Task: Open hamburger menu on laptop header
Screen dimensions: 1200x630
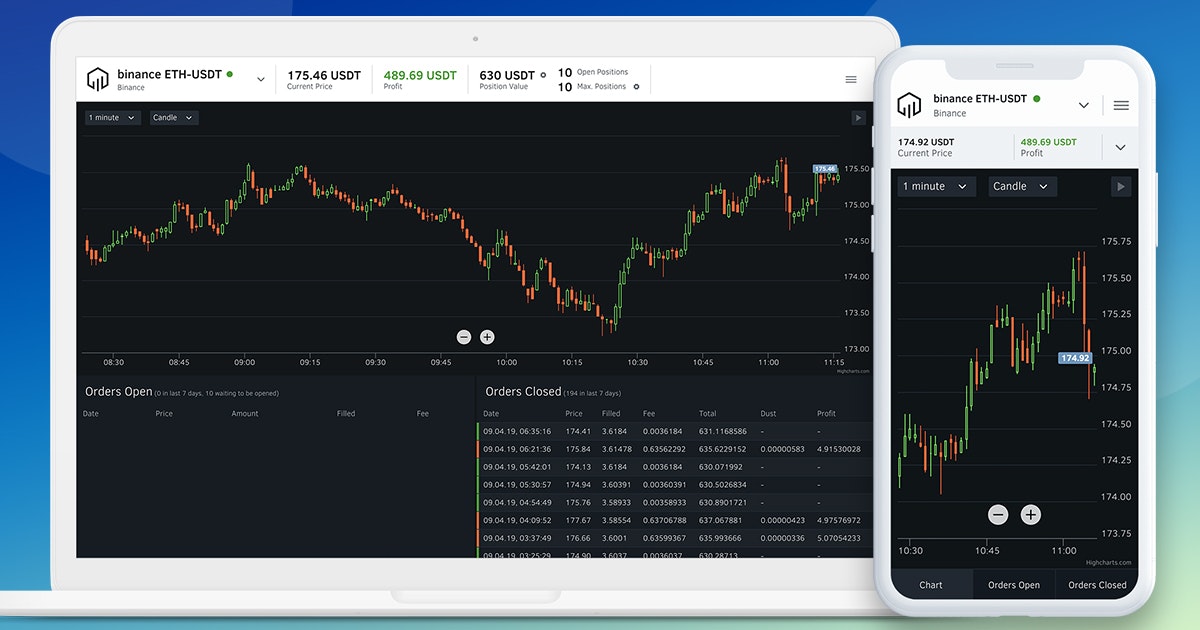Action: (851, 79)
